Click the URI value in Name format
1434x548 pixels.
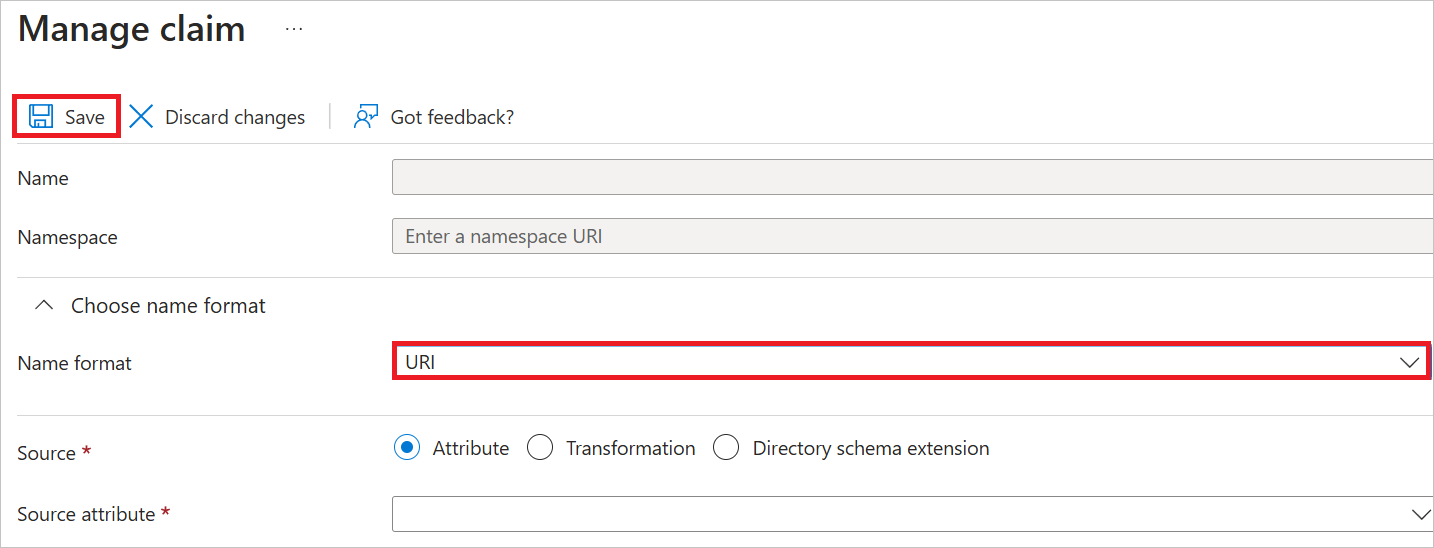(421, 362)
